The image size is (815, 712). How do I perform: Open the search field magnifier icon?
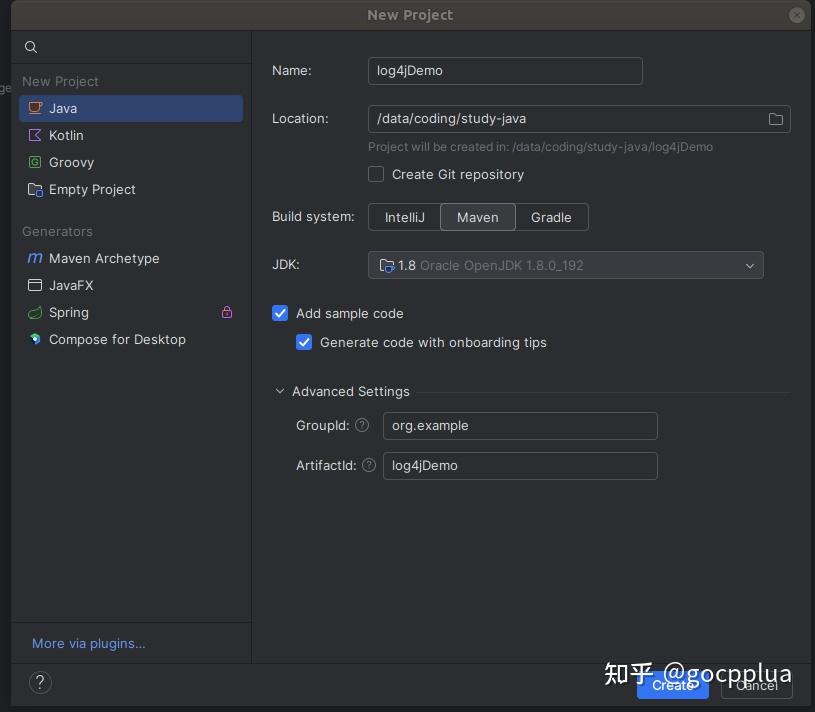point(31,47)
